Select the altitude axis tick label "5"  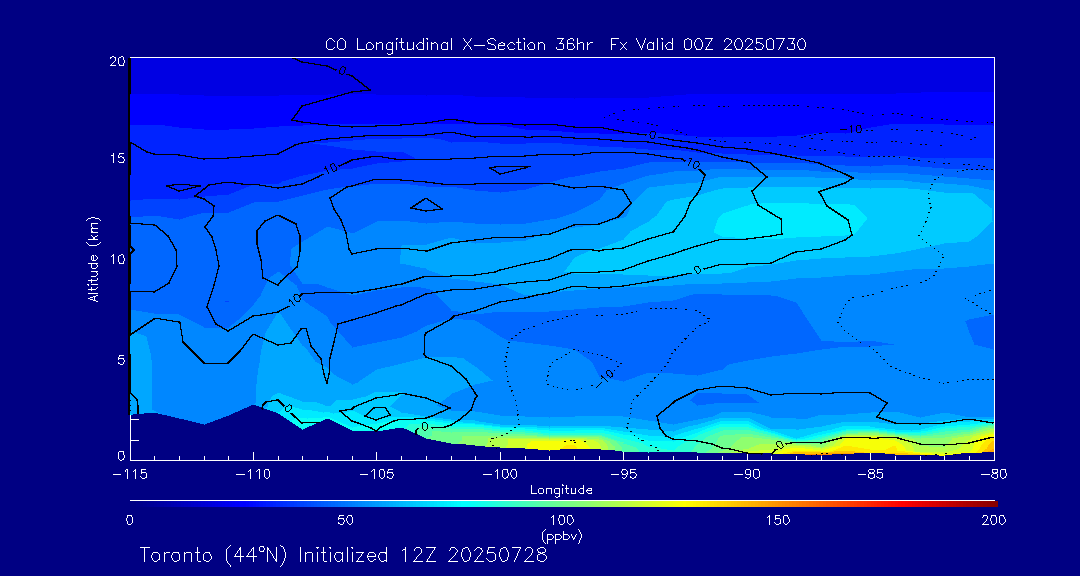(121, 360)
